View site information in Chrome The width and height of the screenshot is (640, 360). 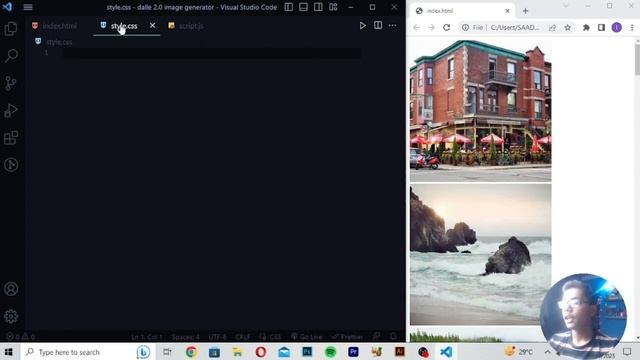click(465, 27)
